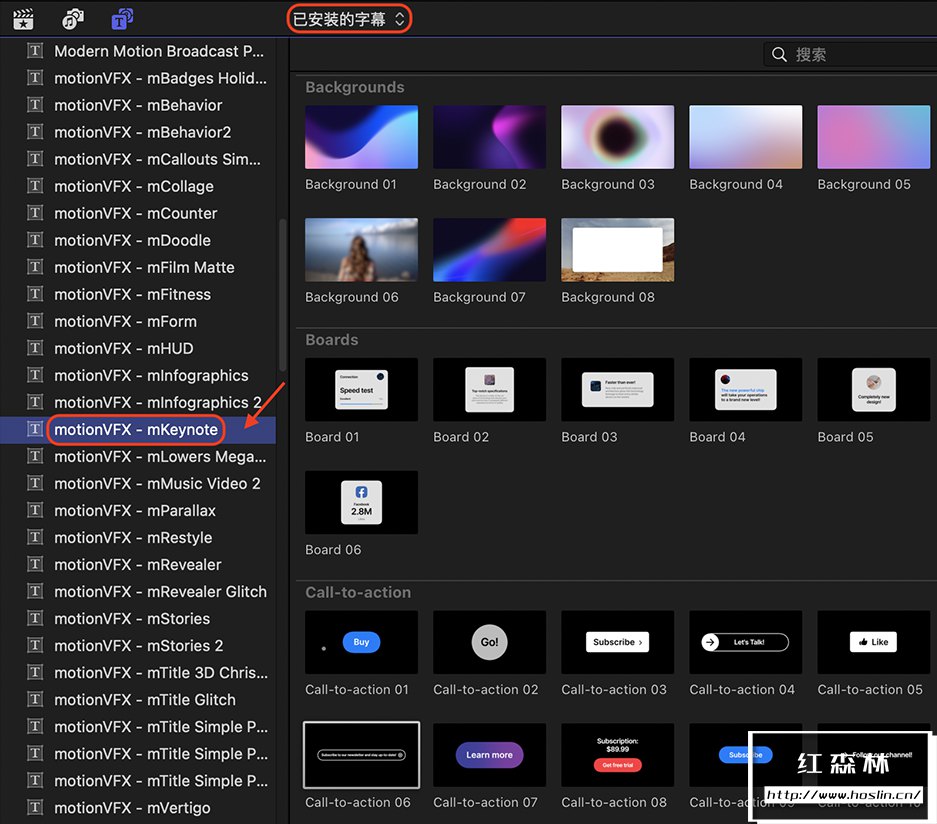Select the motionVFX - mStories category

[x=138, y=618]
